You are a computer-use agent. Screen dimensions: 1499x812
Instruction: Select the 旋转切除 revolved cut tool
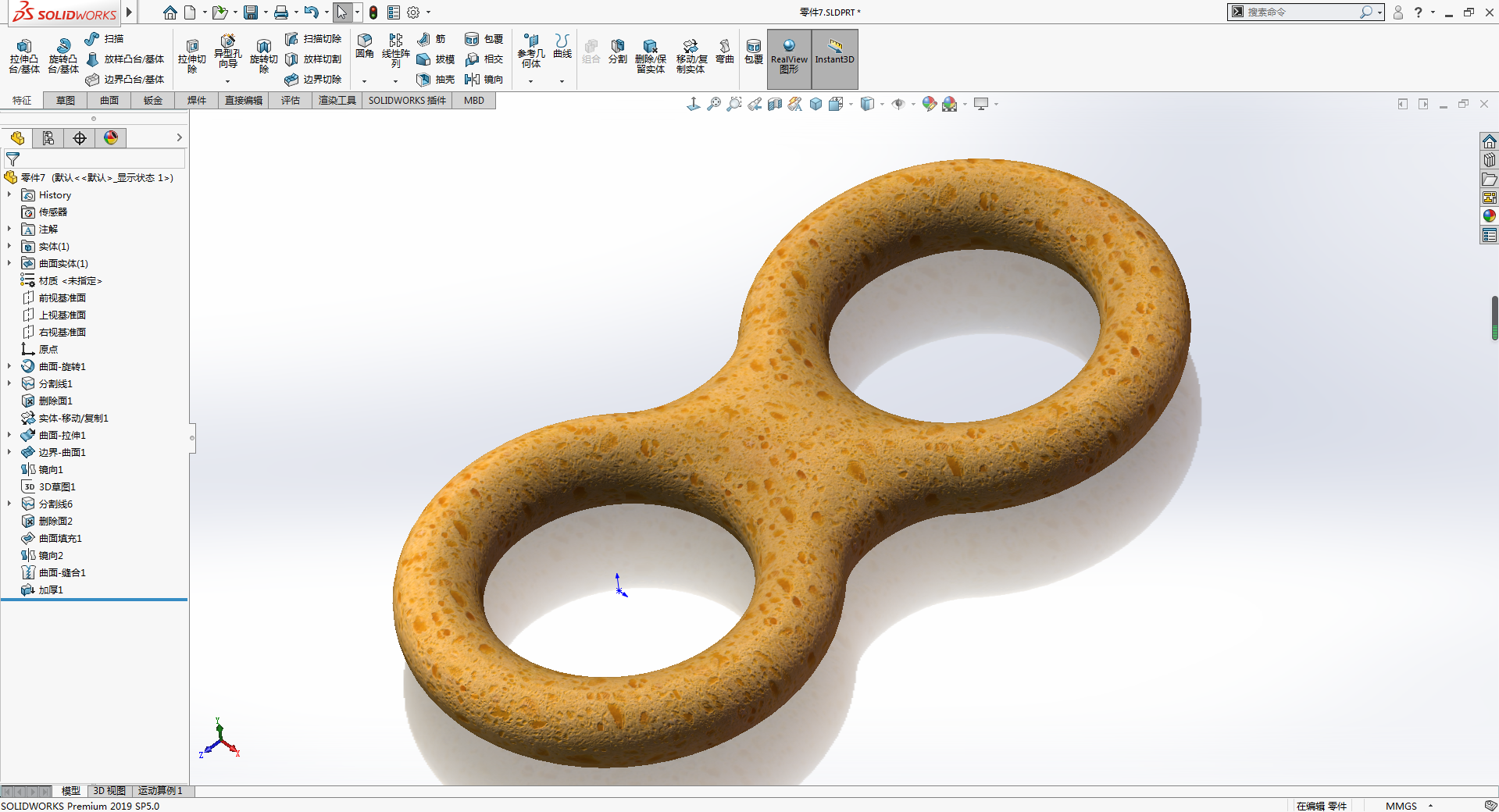coord(264,57)
